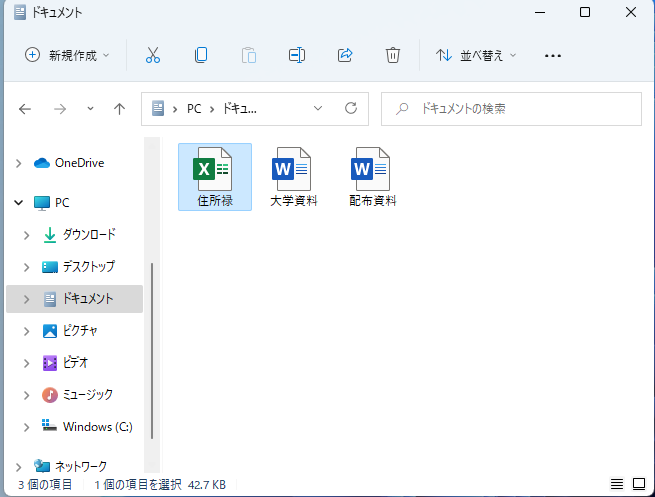Expand the OneDrive tree node
The height and width of the screenshot is (497, 655).
pos(19,163)
